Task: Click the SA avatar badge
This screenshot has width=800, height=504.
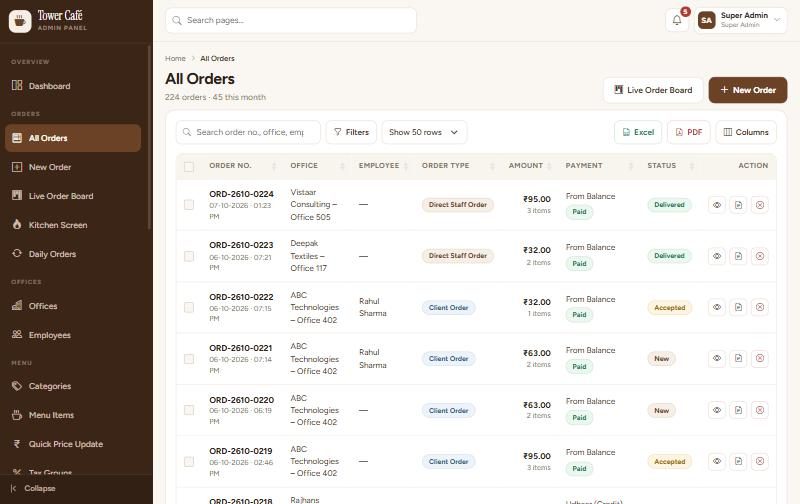Action: tap(707, 20)
